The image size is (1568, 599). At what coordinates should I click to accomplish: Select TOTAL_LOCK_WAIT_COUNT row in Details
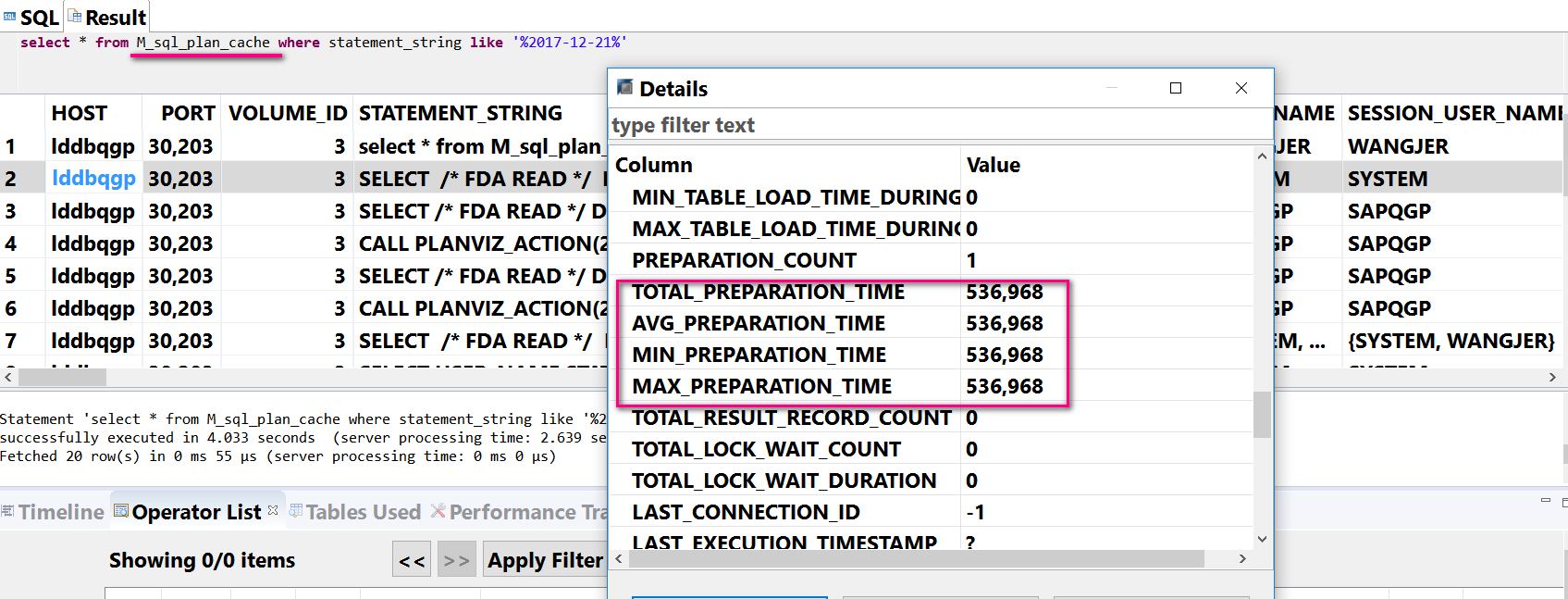[x=932, y=449]
